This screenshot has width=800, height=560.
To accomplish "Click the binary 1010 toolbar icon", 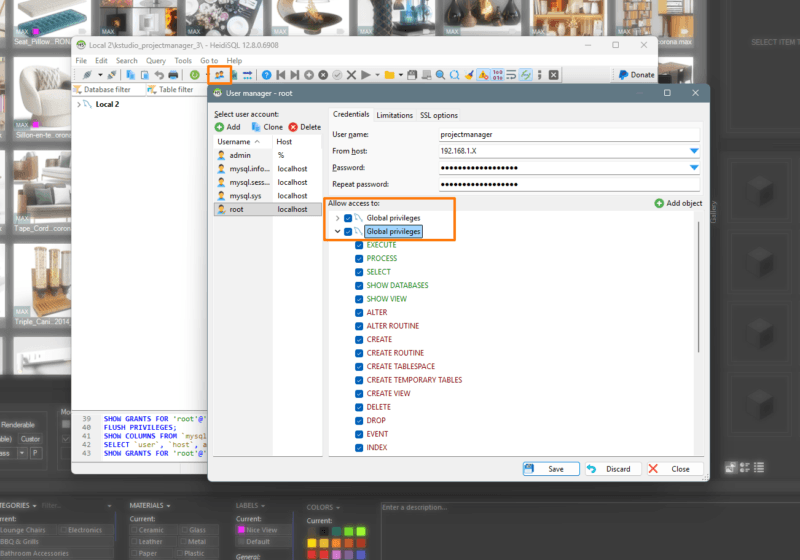I will click(497, 75).
